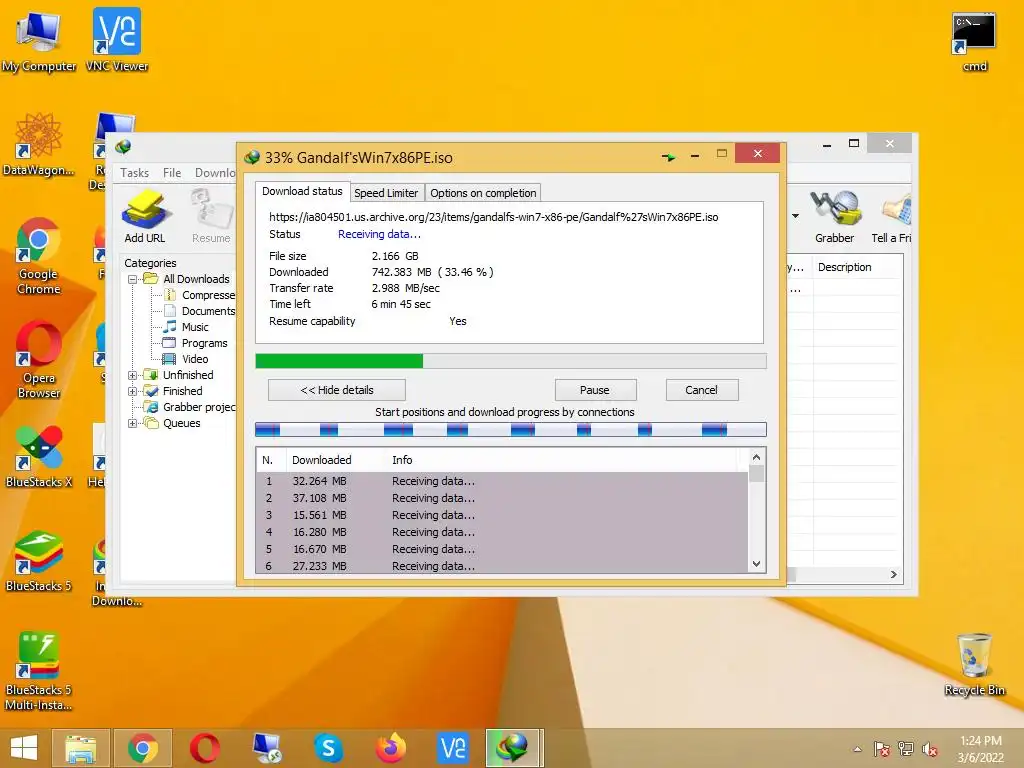Screen dimensions: 1024x768
Task: Open File Explorer from taskbar
Action: click(x=81, y=748)
